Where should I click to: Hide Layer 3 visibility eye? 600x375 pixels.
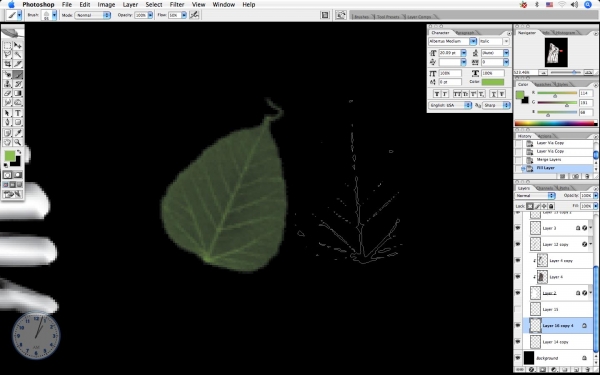518,228
